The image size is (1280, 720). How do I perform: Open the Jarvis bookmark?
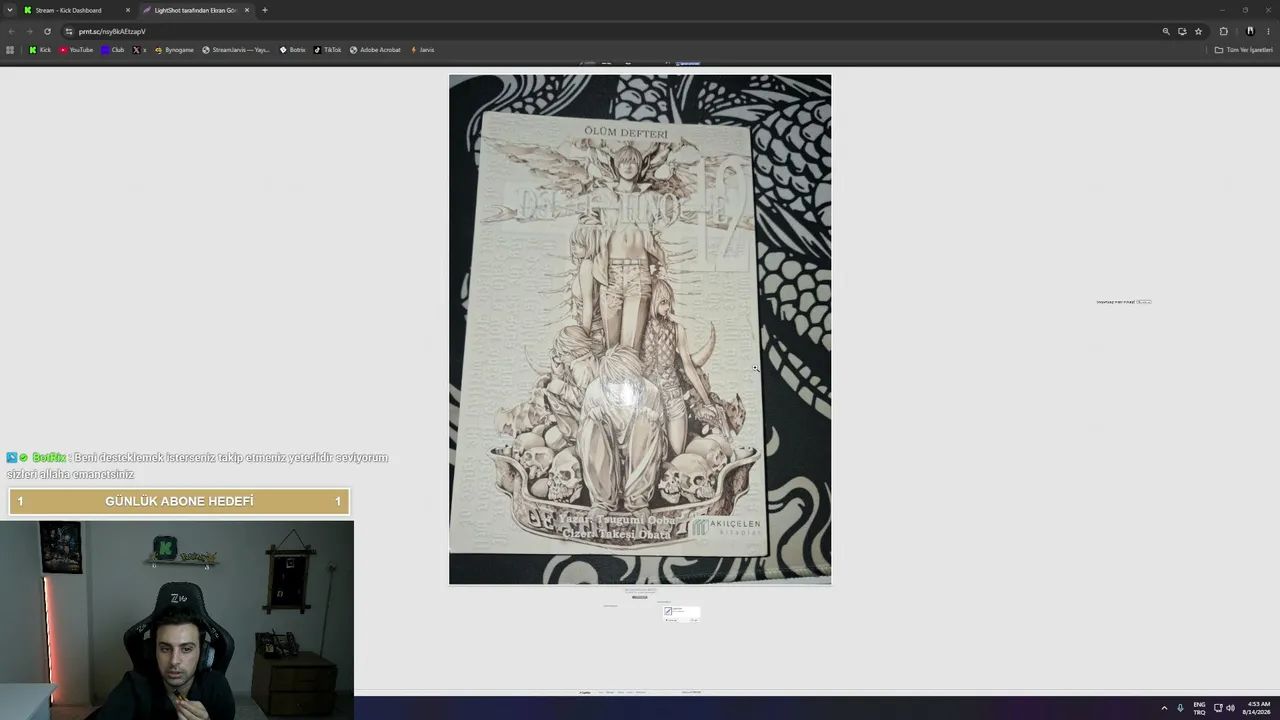coord(422,50)
